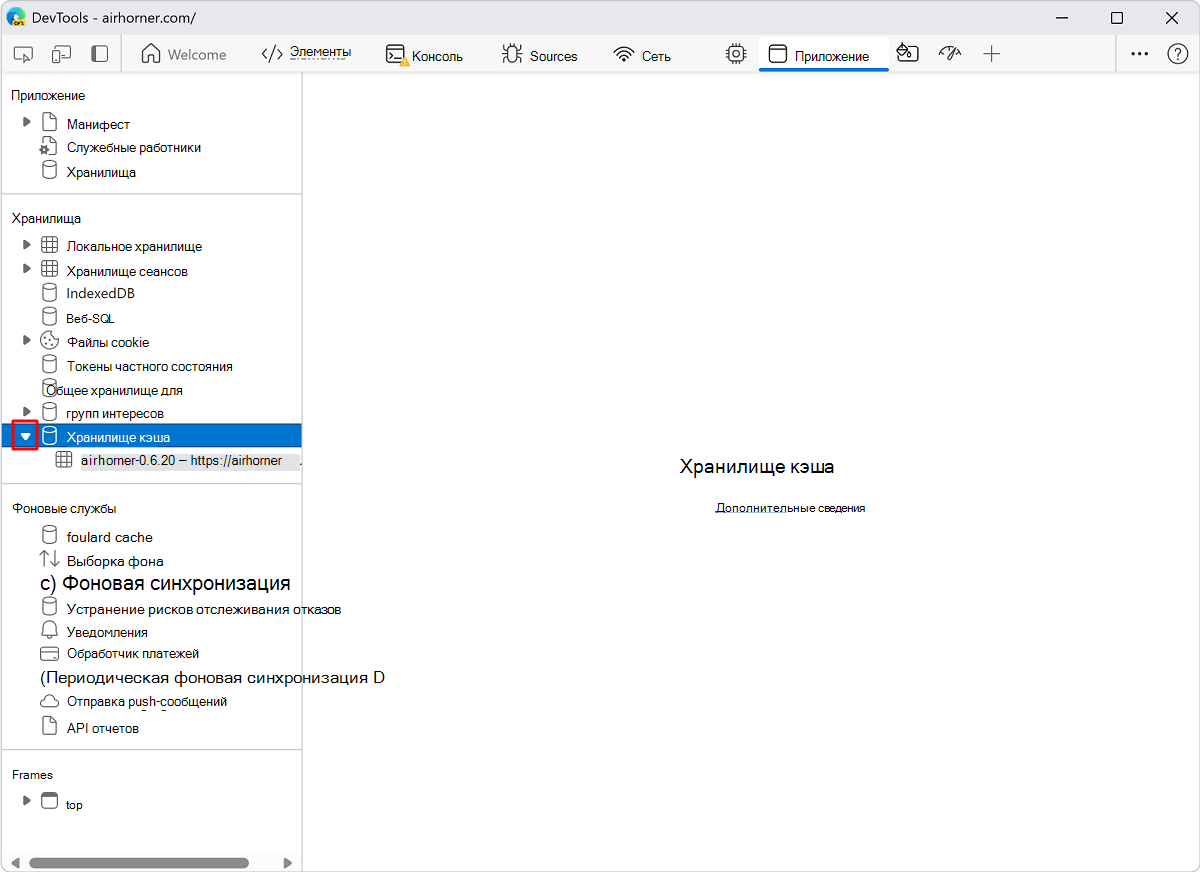Maximize the DevTools window

1117,17
